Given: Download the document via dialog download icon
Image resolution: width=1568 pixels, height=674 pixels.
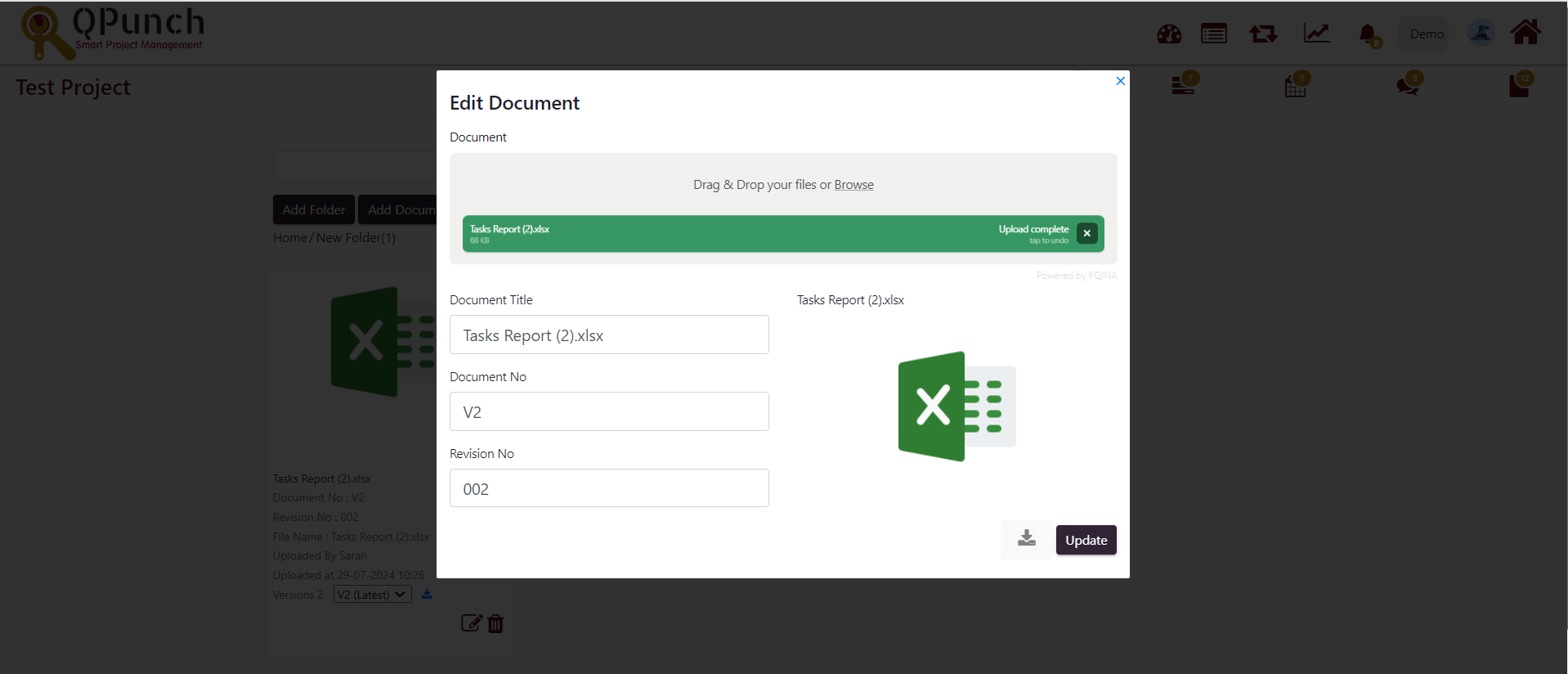Looking at the screenshot, I should point(1027,539).
